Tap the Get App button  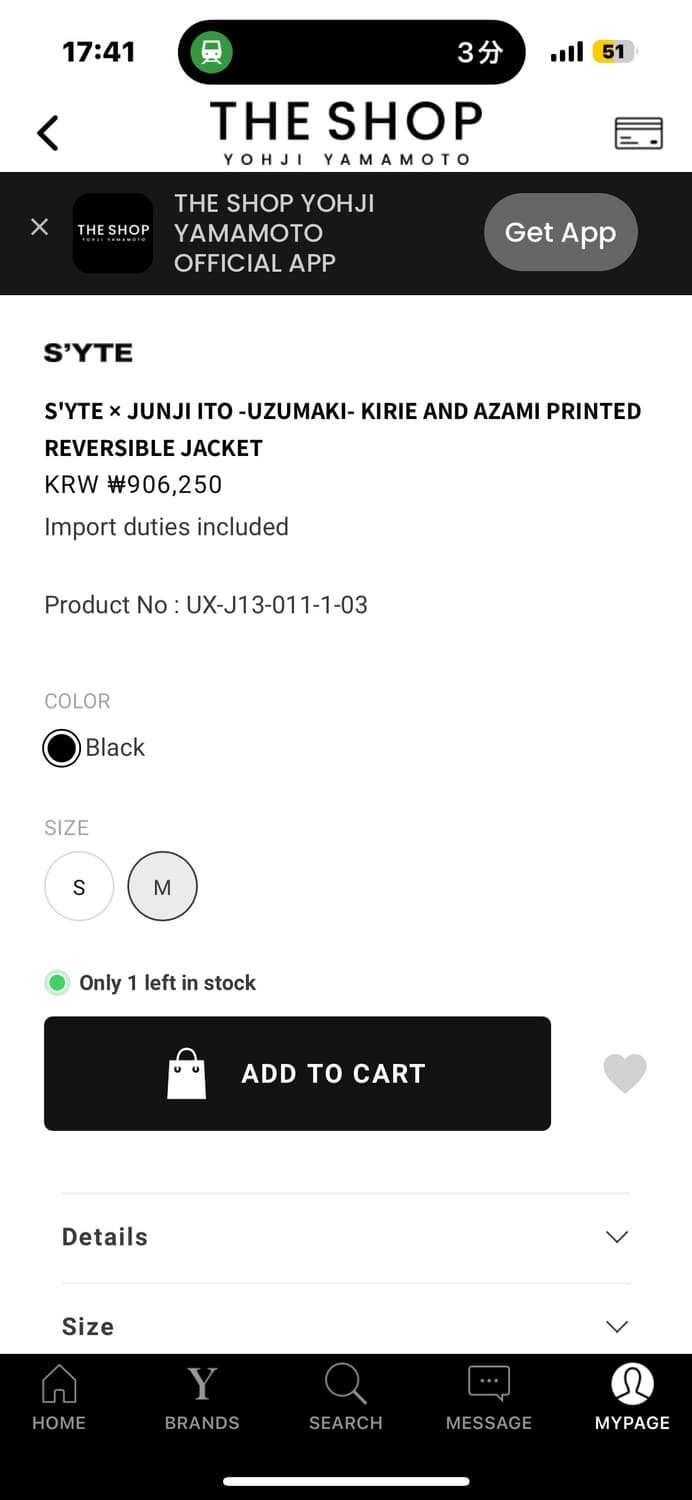coord(560,233)
